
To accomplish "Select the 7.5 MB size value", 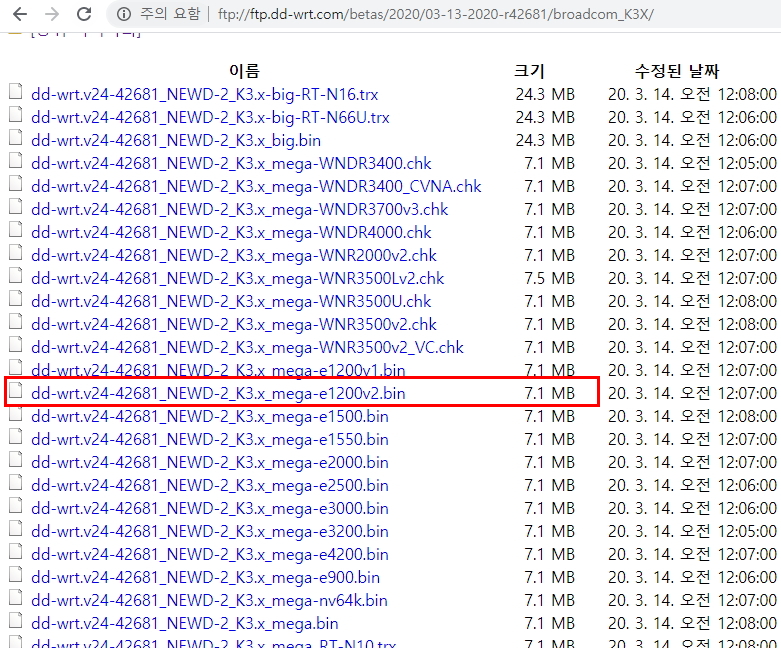I will click(549, 278).
